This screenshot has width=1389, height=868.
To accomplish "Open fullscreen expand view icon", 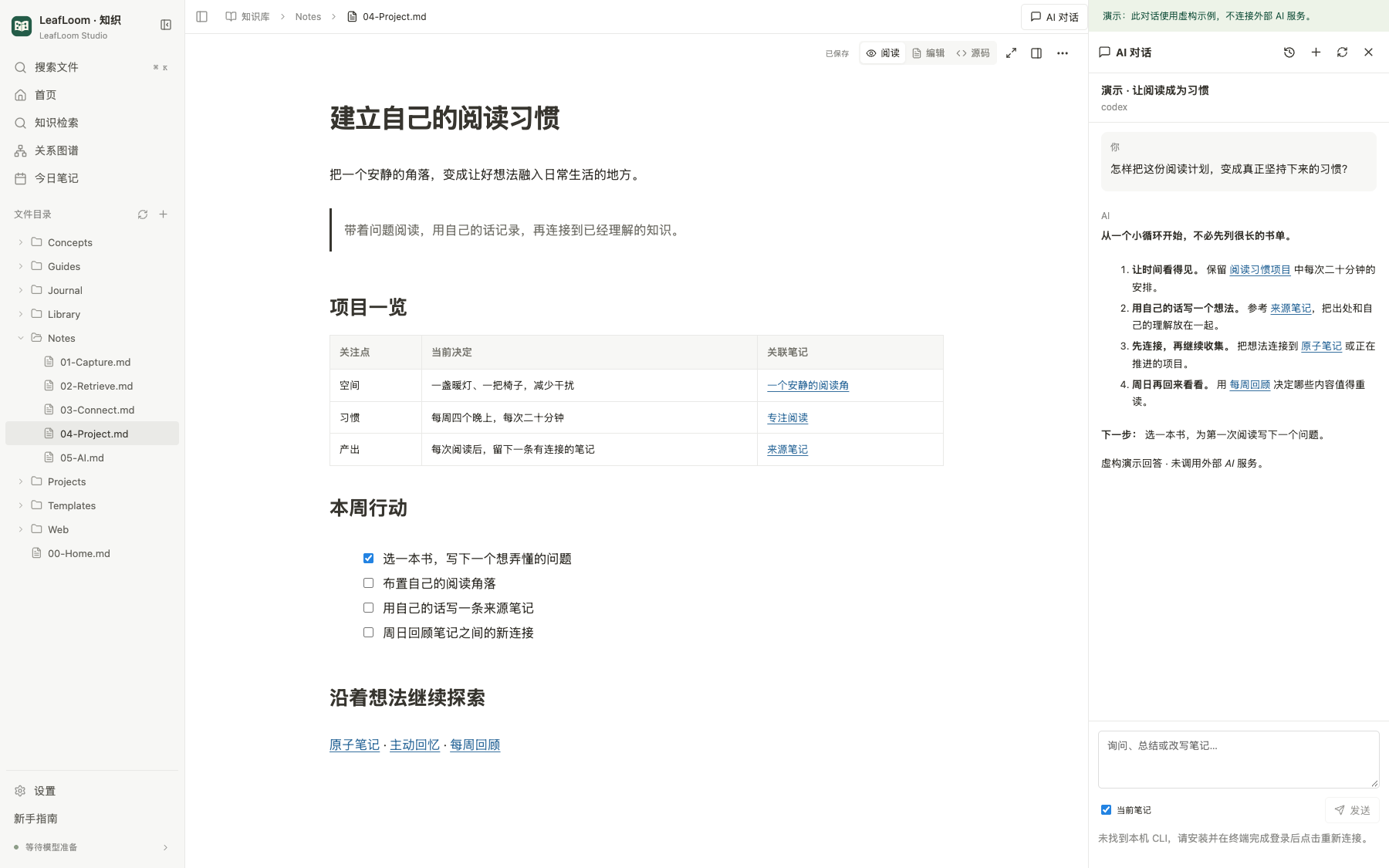I will (x=1011, y=53).
